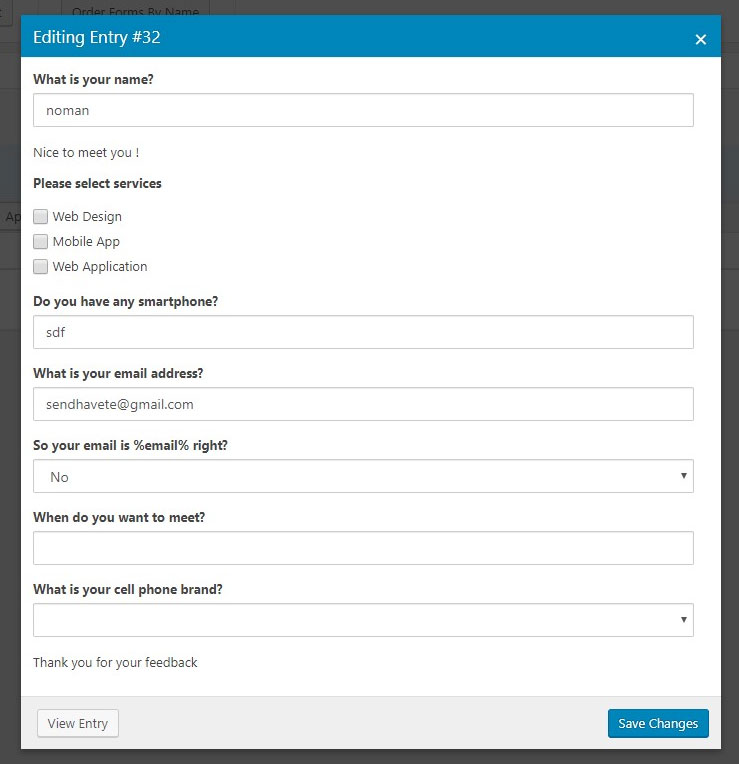Click the smartphone answer field
Viewport: 739px width, 764px height.
(363, 332)
